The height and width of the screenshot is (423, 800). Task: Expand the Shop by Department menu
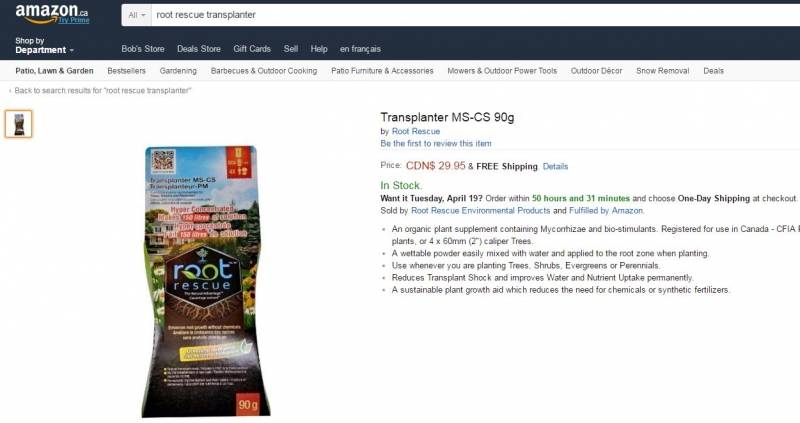(x=44, y=45)
